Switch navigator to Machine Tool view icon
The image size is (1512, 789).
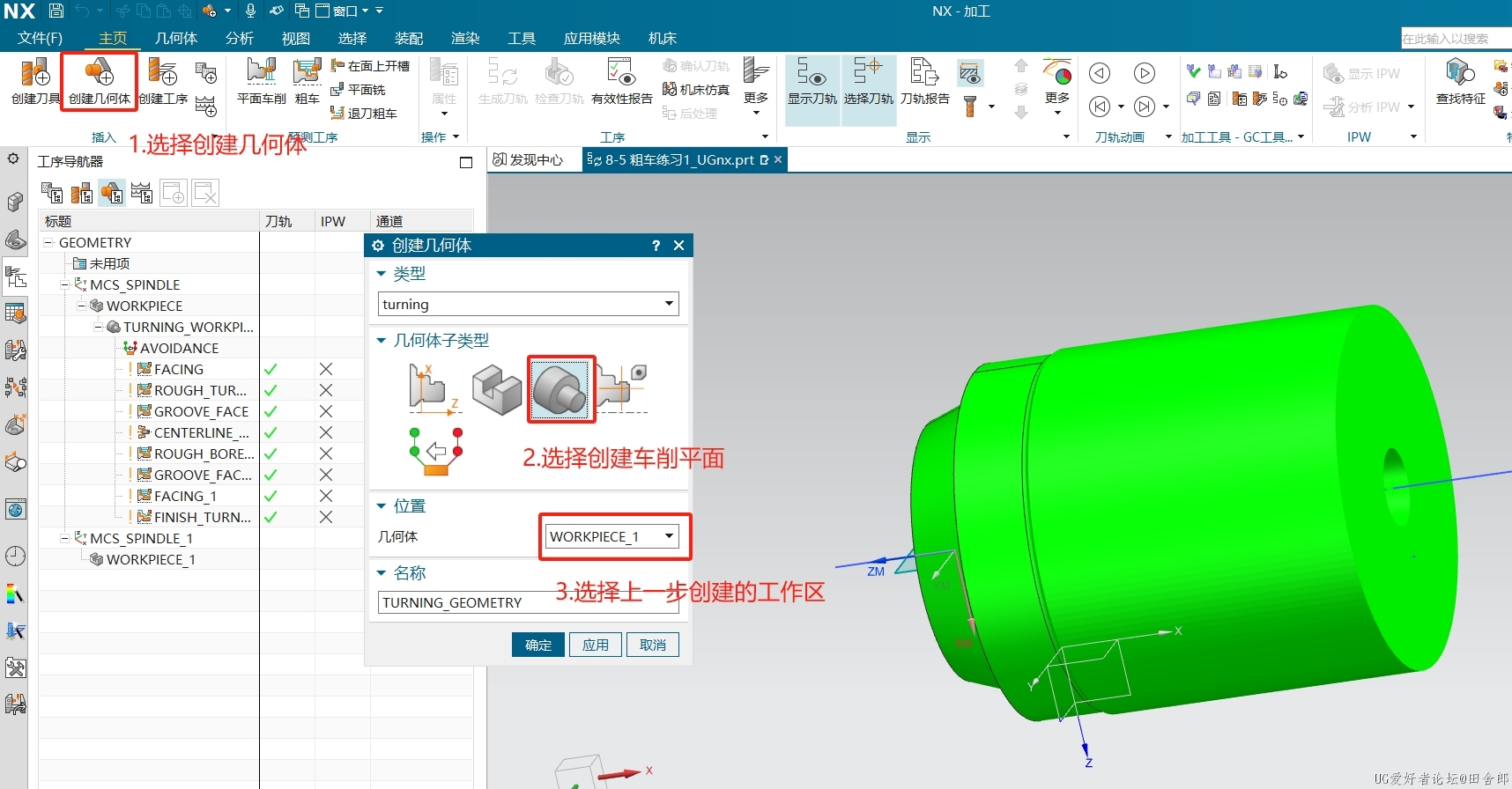point(82,193)
